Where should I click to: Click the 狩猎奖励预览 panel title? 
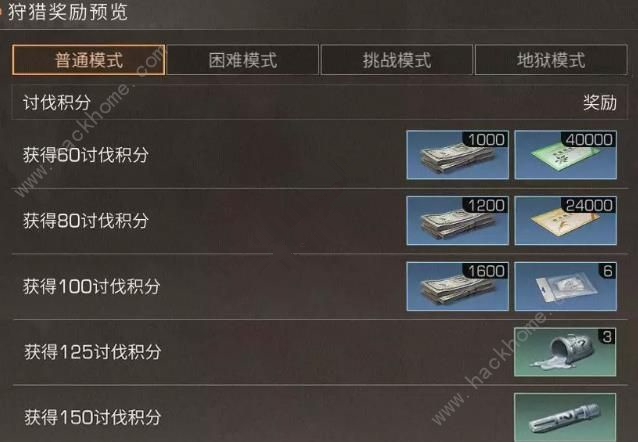[68, 11]
